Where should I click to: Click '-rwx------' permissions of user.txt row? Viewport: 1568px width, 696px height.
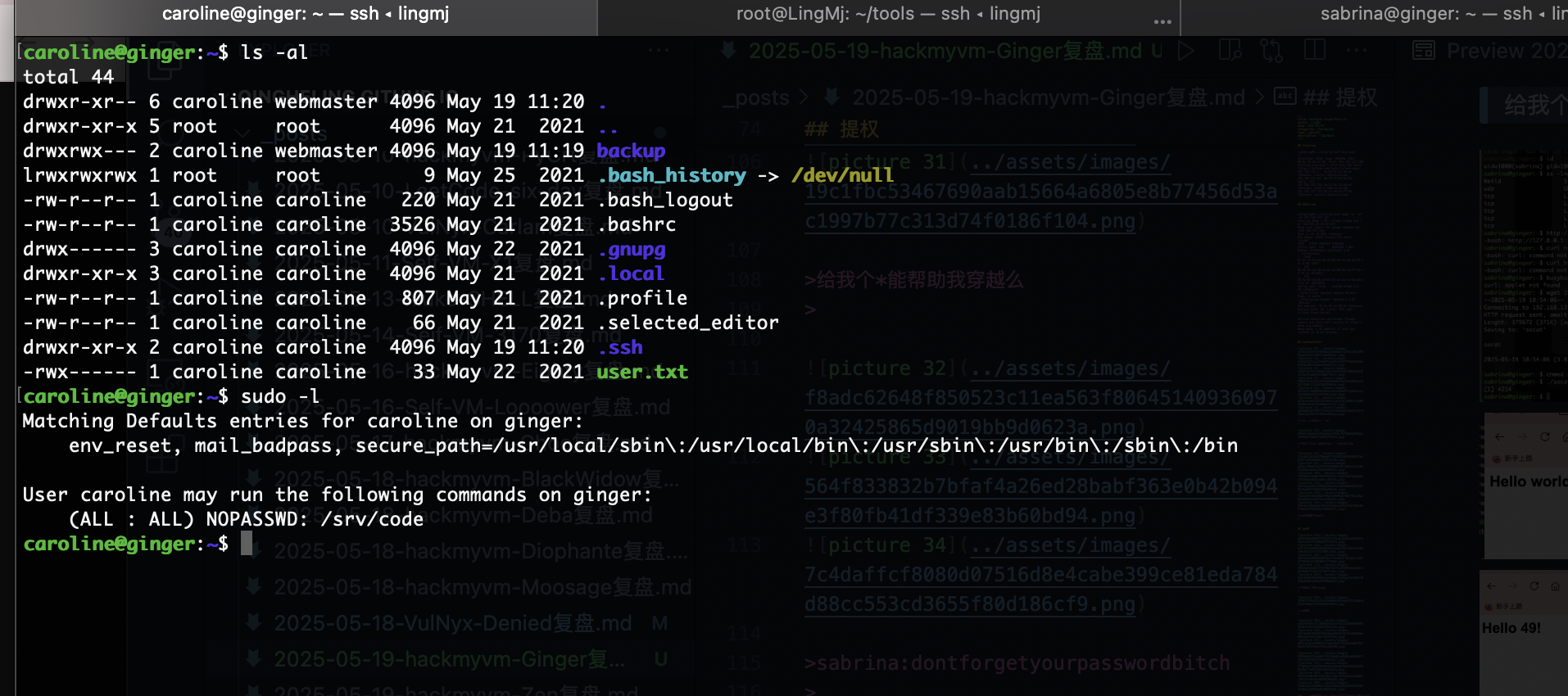(x=79, y=372)
